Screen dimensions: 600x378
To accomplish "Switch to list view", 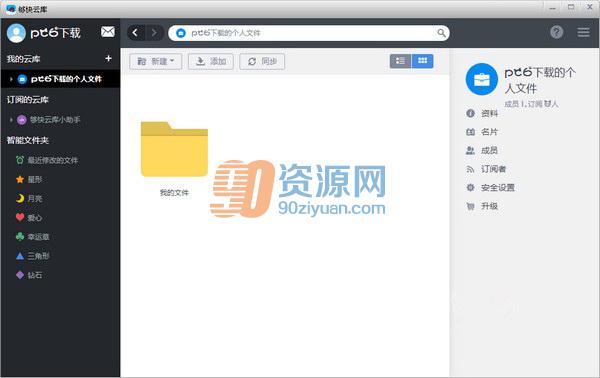I will click(x=400, y=61).
